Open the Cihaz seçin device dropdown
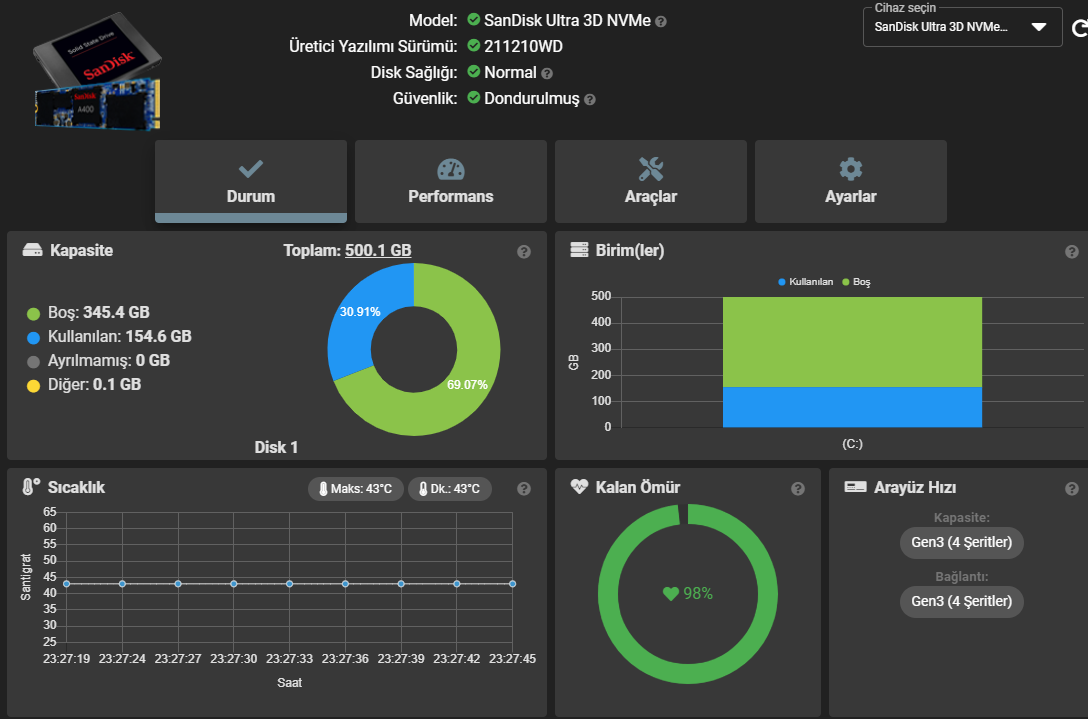Screen dimensions: 1088x719 962,27
